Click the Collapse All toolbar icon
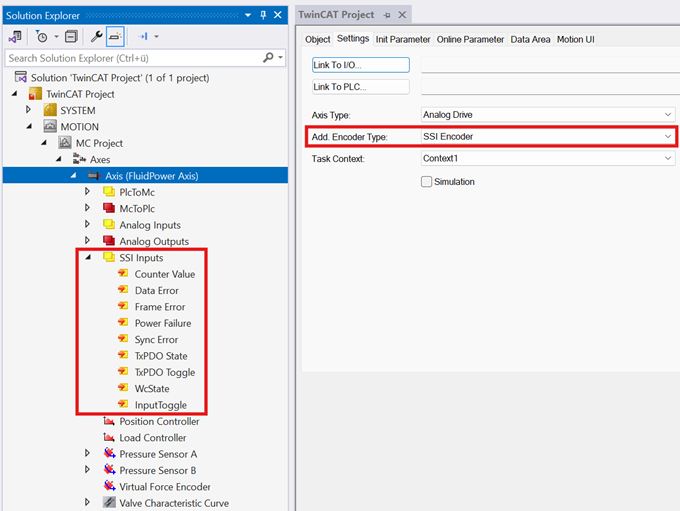 point(71,37)
